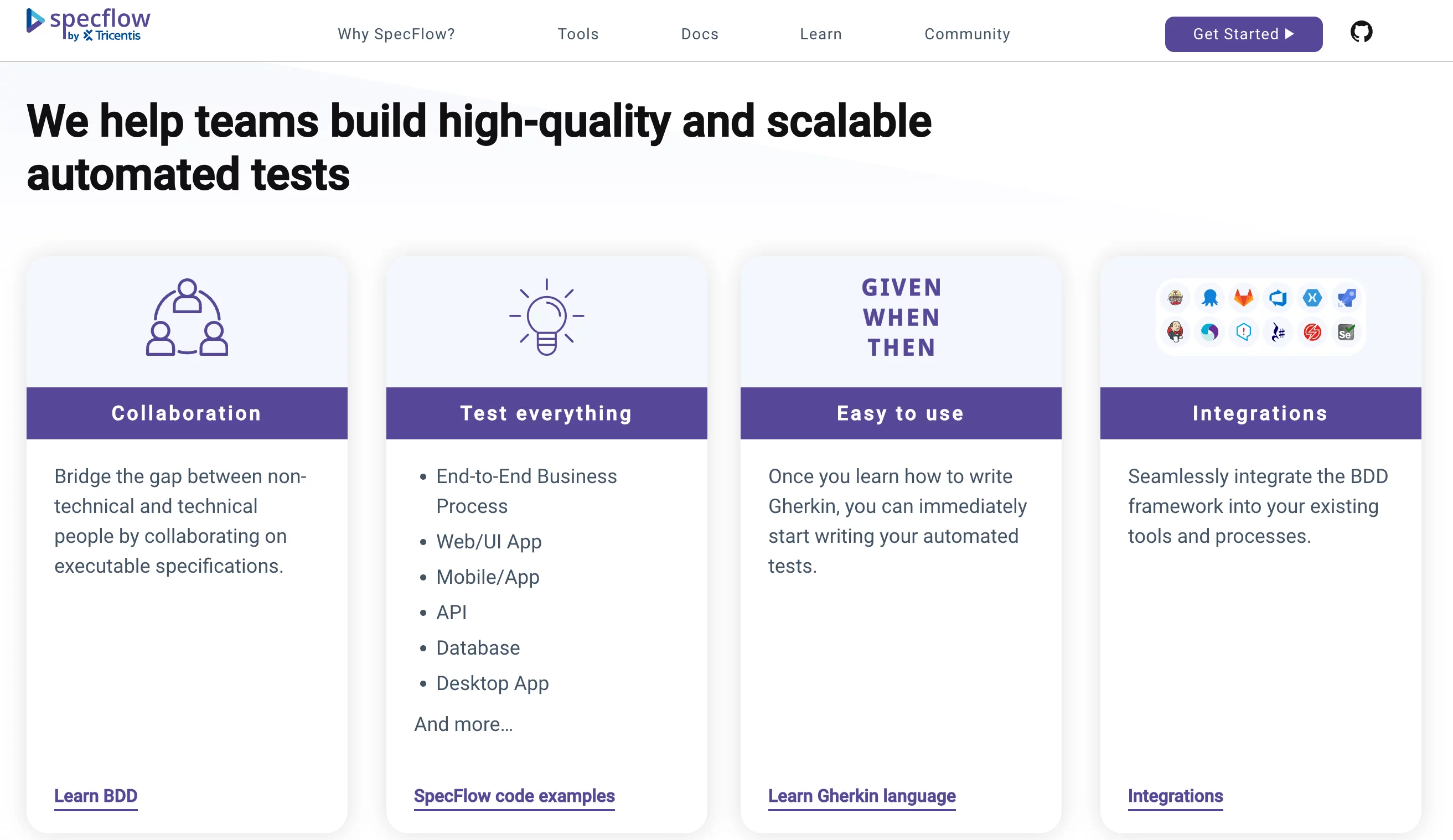Open the Tools menu
This screenshot has width=1453, height=840.
tap(578, 34)
